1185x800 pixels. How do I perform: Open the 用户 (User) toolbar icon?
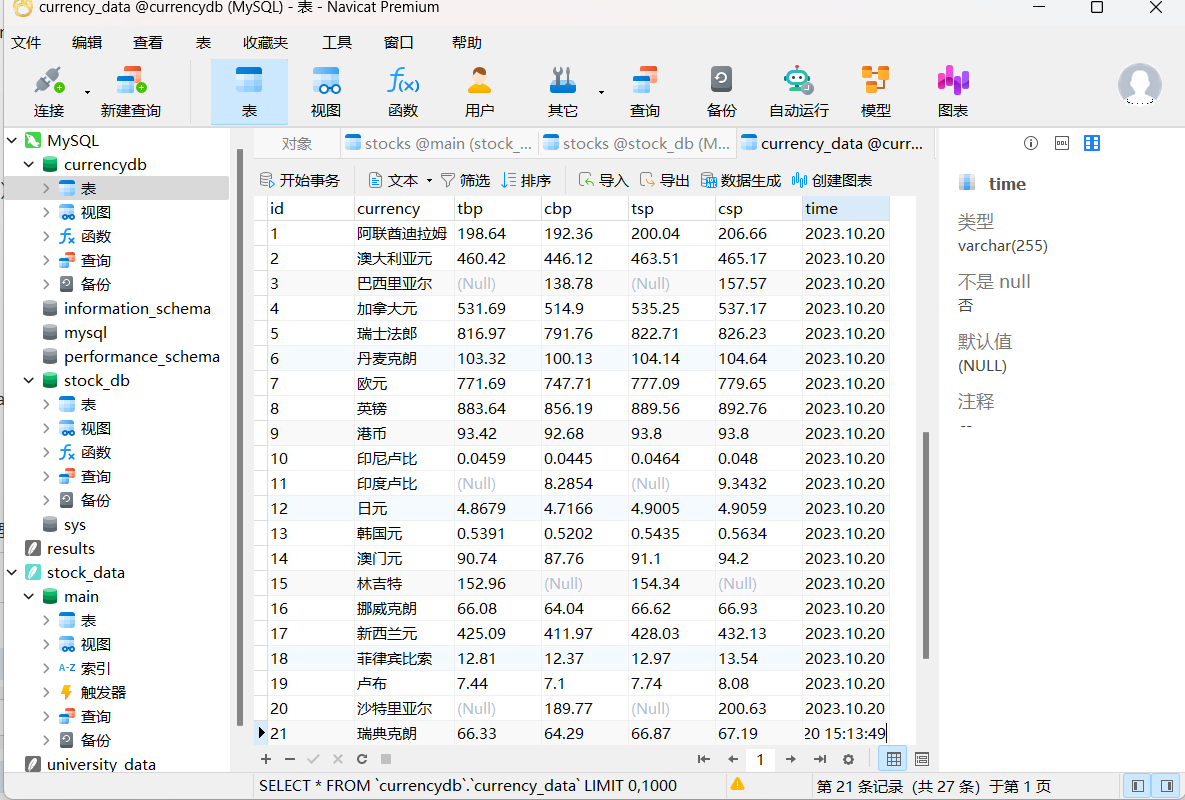(479, 92)
